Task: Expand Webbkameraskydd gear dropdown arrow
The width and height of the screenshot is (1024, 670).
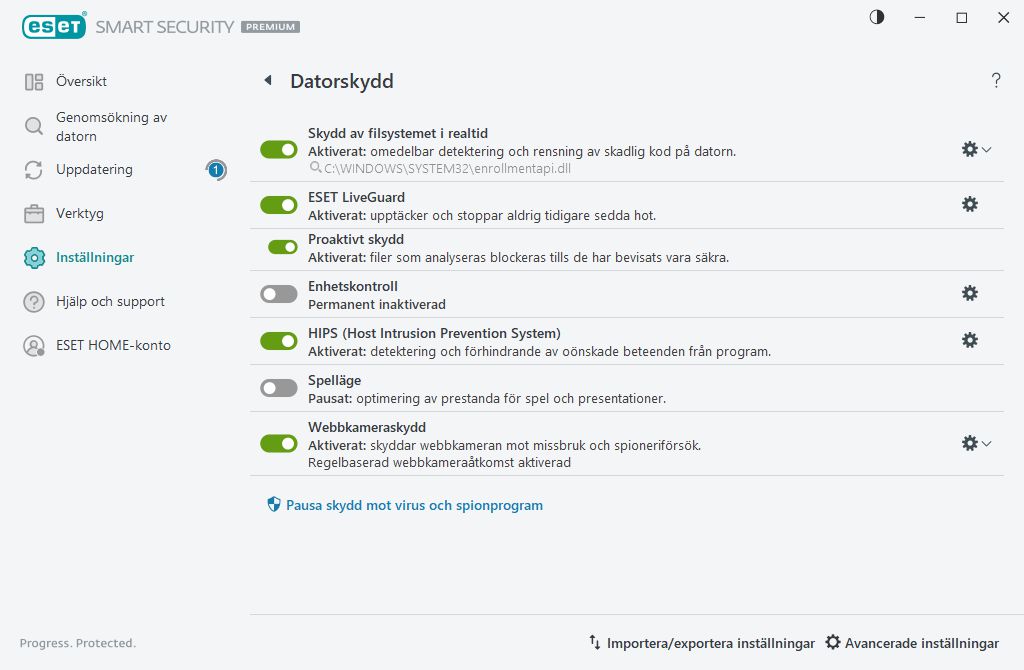Action: click(987, 443)
